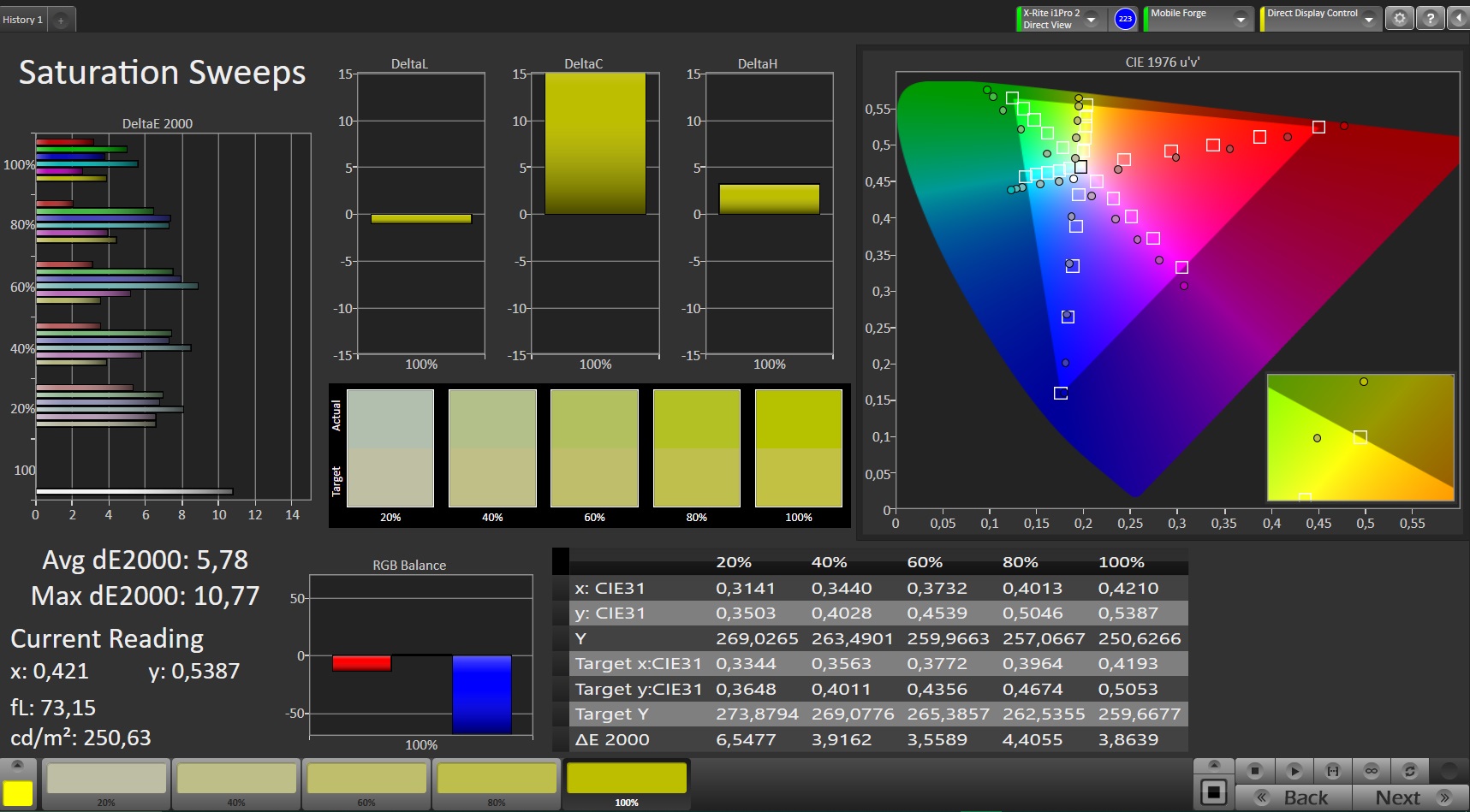
Task: Click the single read bracket icon
Action: click(1333, 771)
